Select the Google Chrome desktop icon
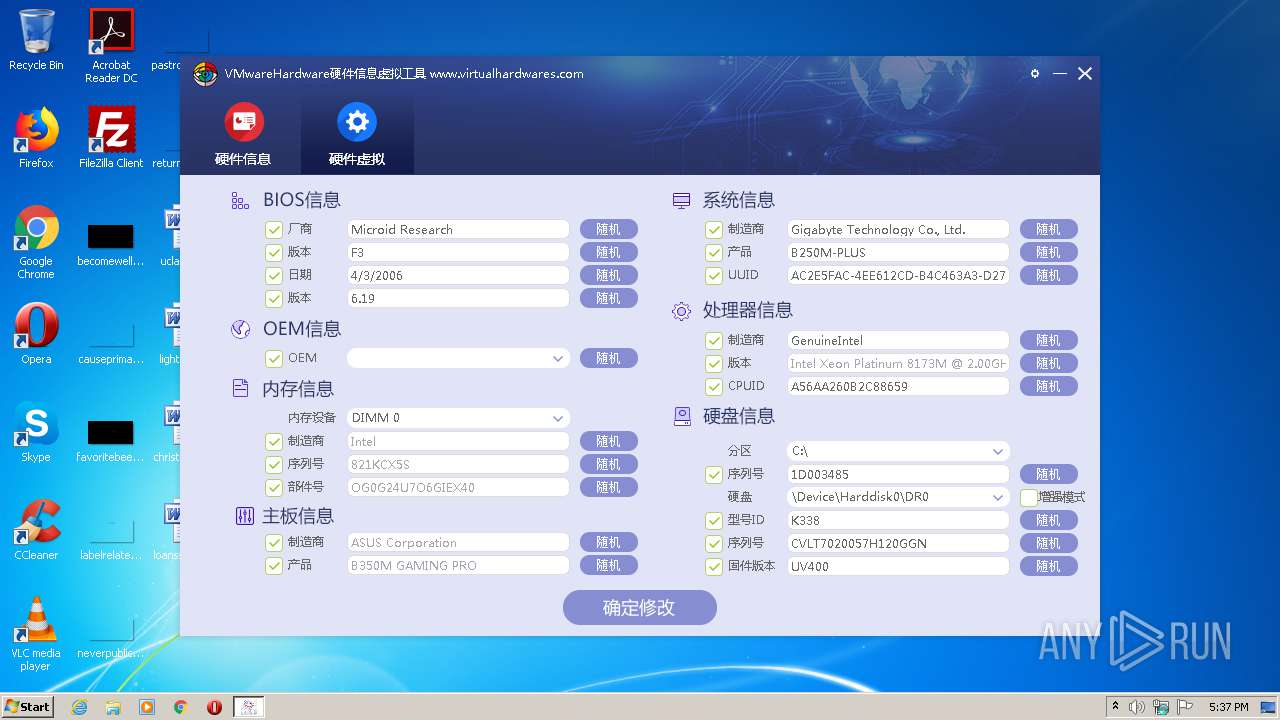The height and width of the screenshot is (720, 1280). coord(36,242)
